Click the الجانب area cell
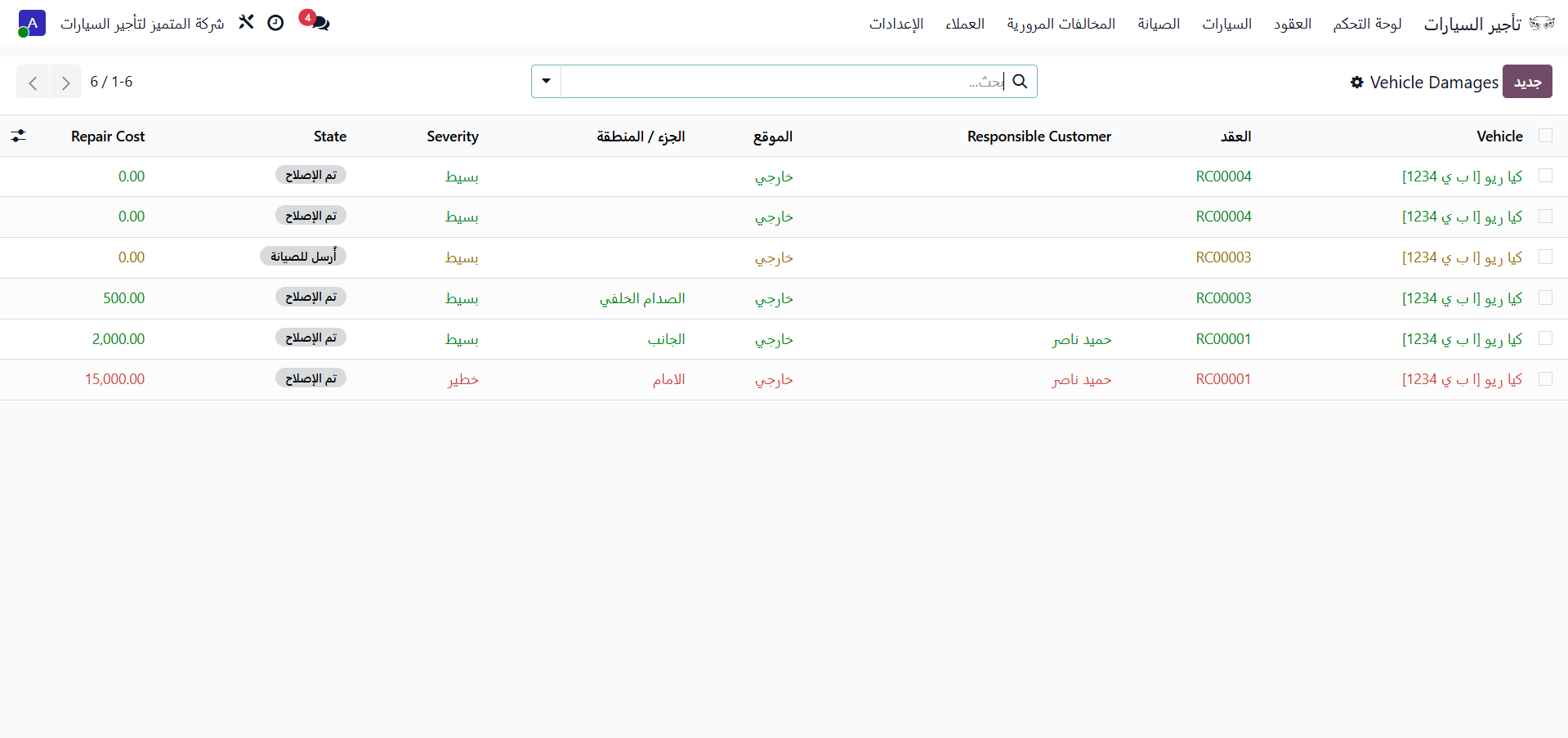Screen dimensions: 1568x738 coord(666,338)
